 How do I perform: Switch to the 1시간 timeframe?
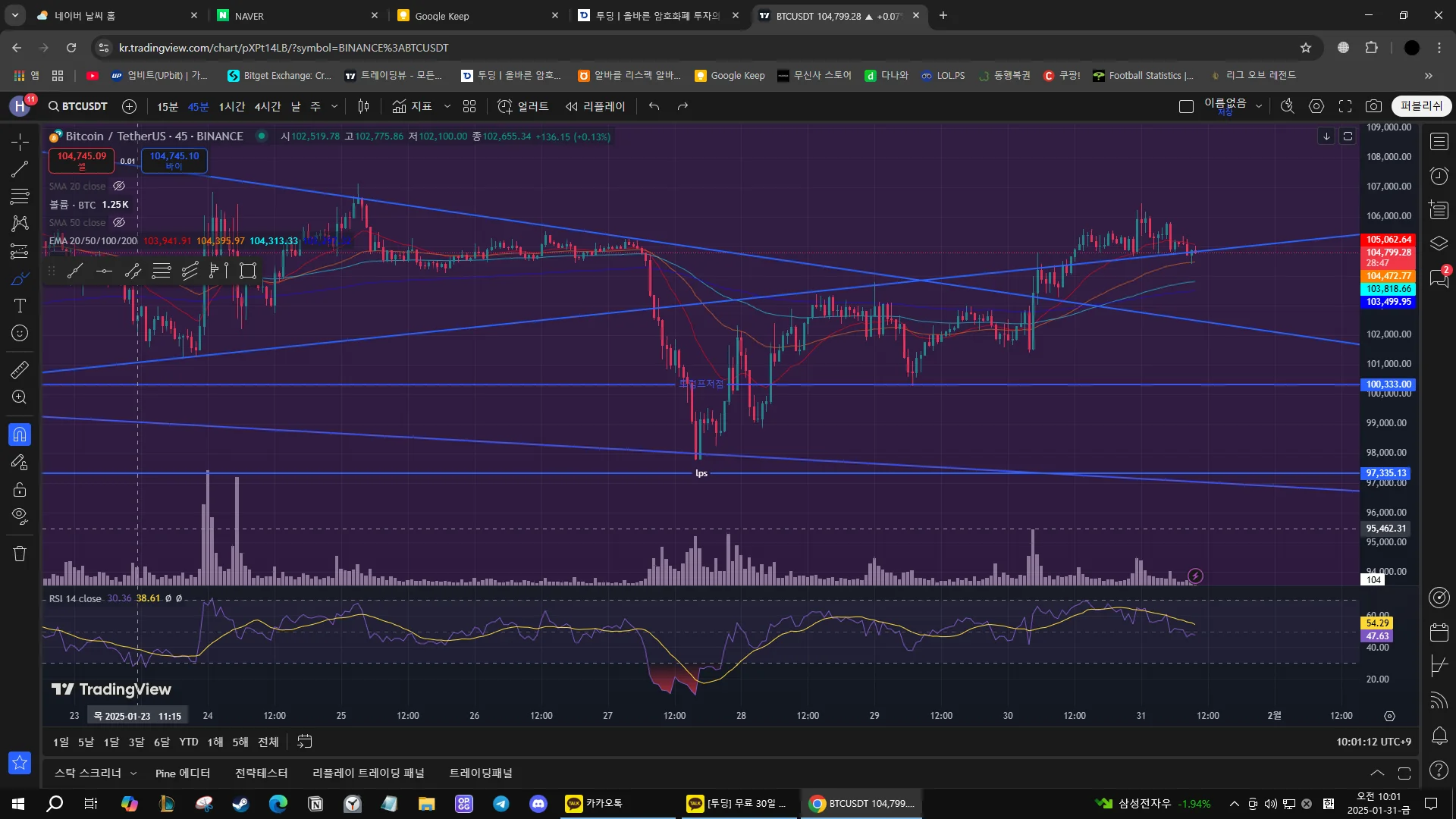[x=231, y=106]
